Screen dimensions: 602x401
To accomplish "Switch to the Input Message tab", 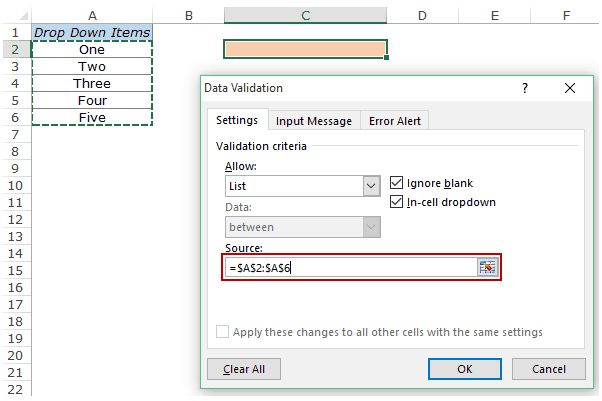I will [x=314, y=121].
